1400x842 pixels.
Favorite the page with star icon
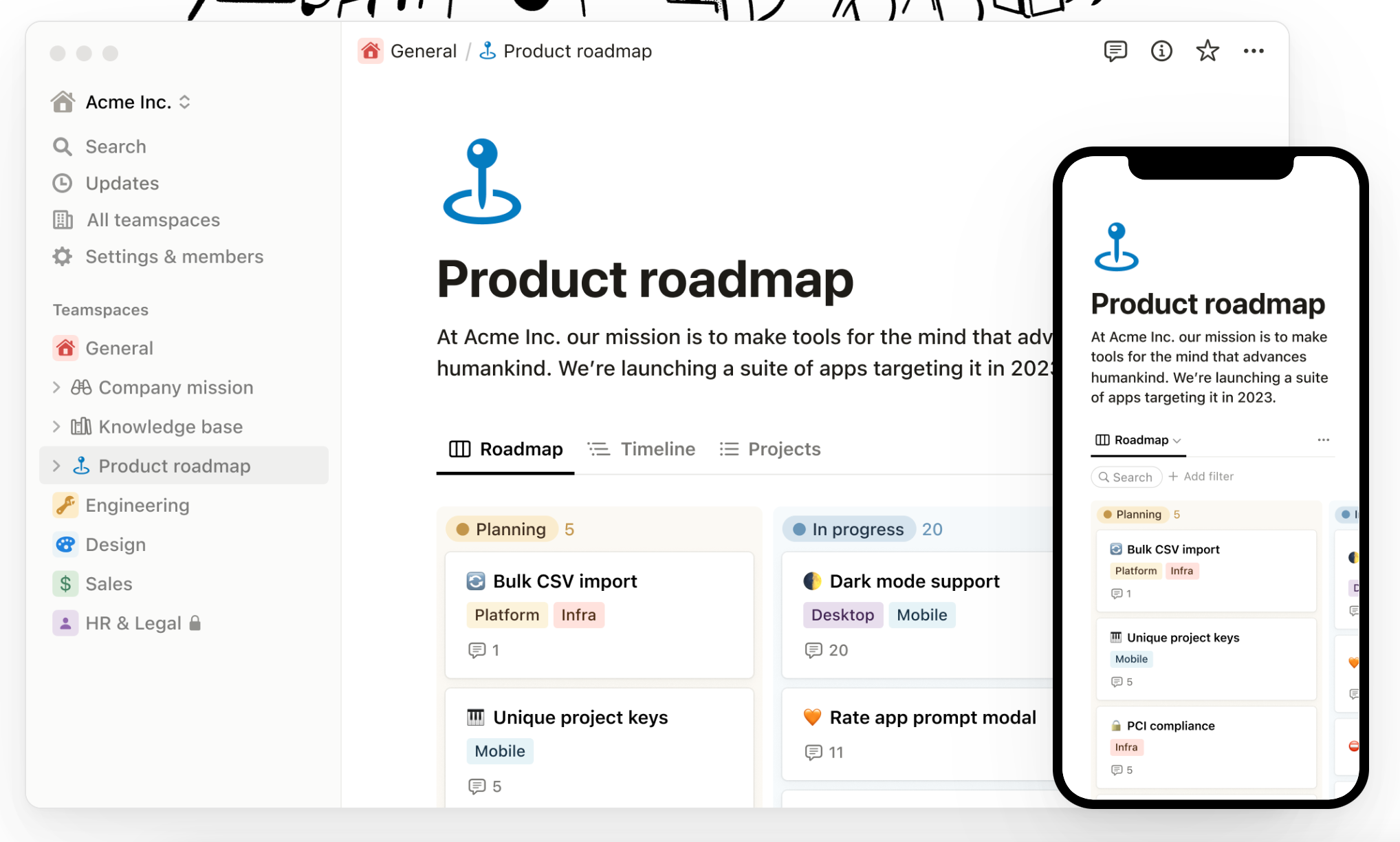(1207, 51)
